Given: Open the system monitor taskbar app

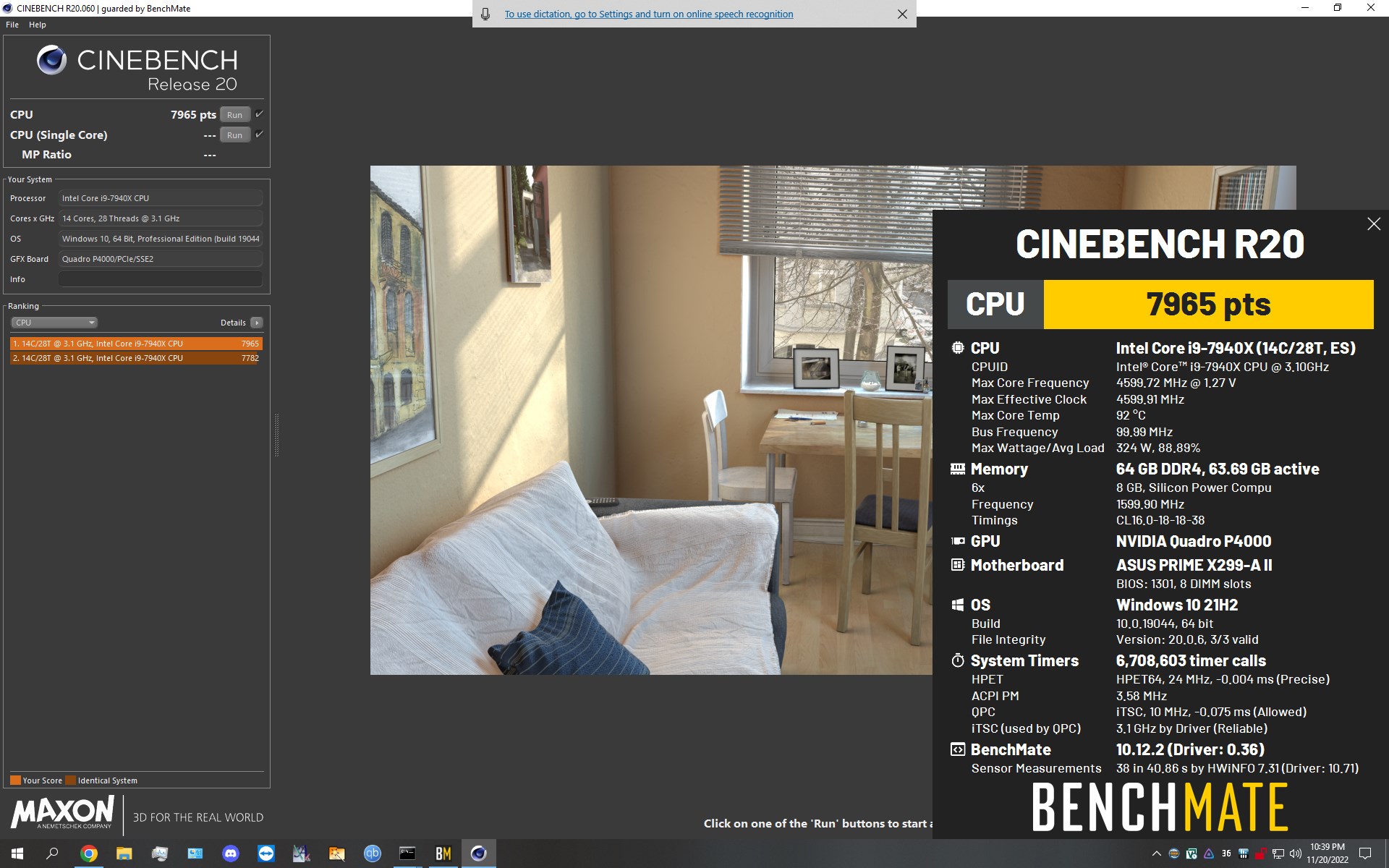Looking at the screenshot, I should tap(159, 854).
